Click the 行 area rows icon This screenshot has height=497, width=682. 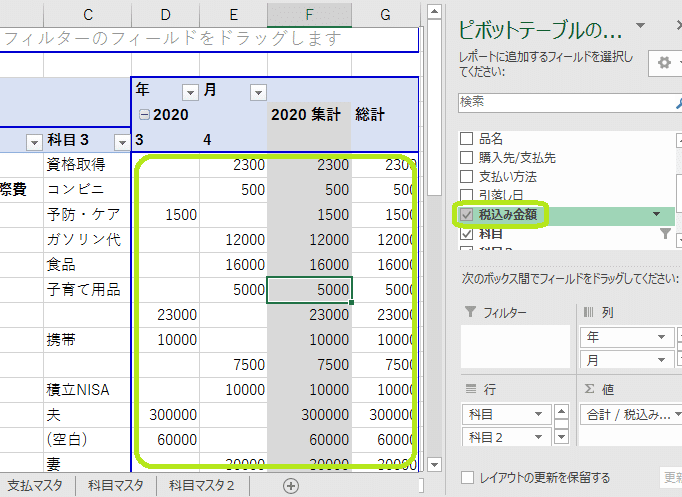pyautogui.click(x=471, y=388)
